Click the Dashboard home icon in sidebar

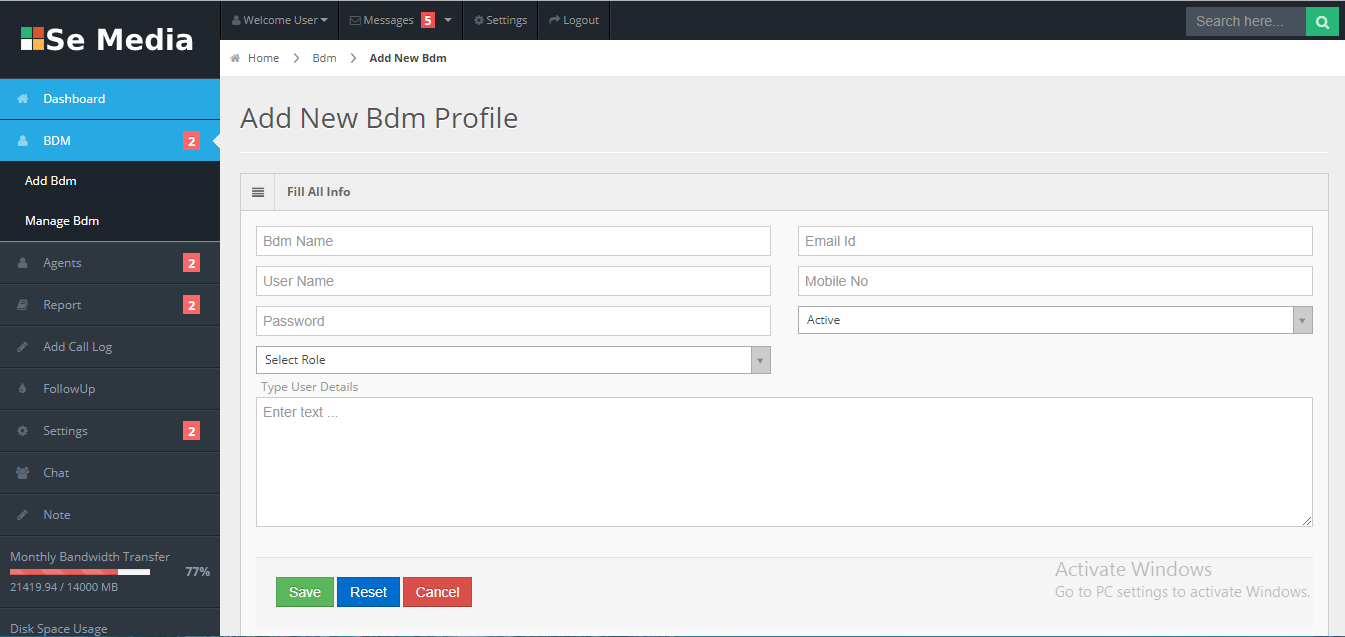pos(23,99)
